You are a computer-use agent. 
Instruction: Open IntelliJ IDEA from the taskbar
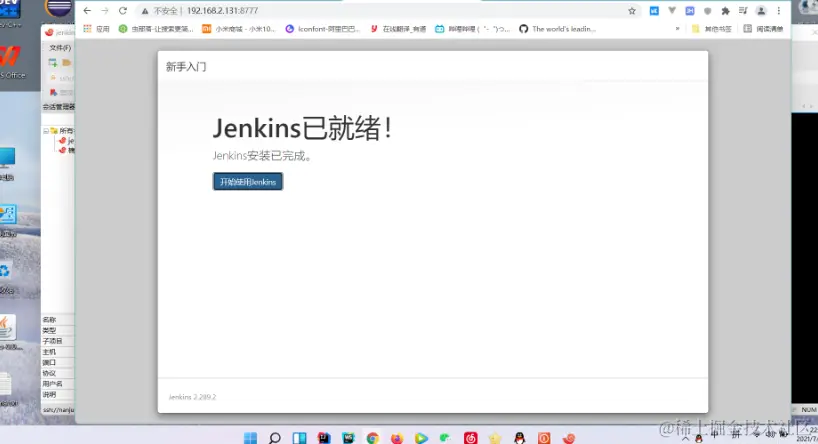coord(324,437)
